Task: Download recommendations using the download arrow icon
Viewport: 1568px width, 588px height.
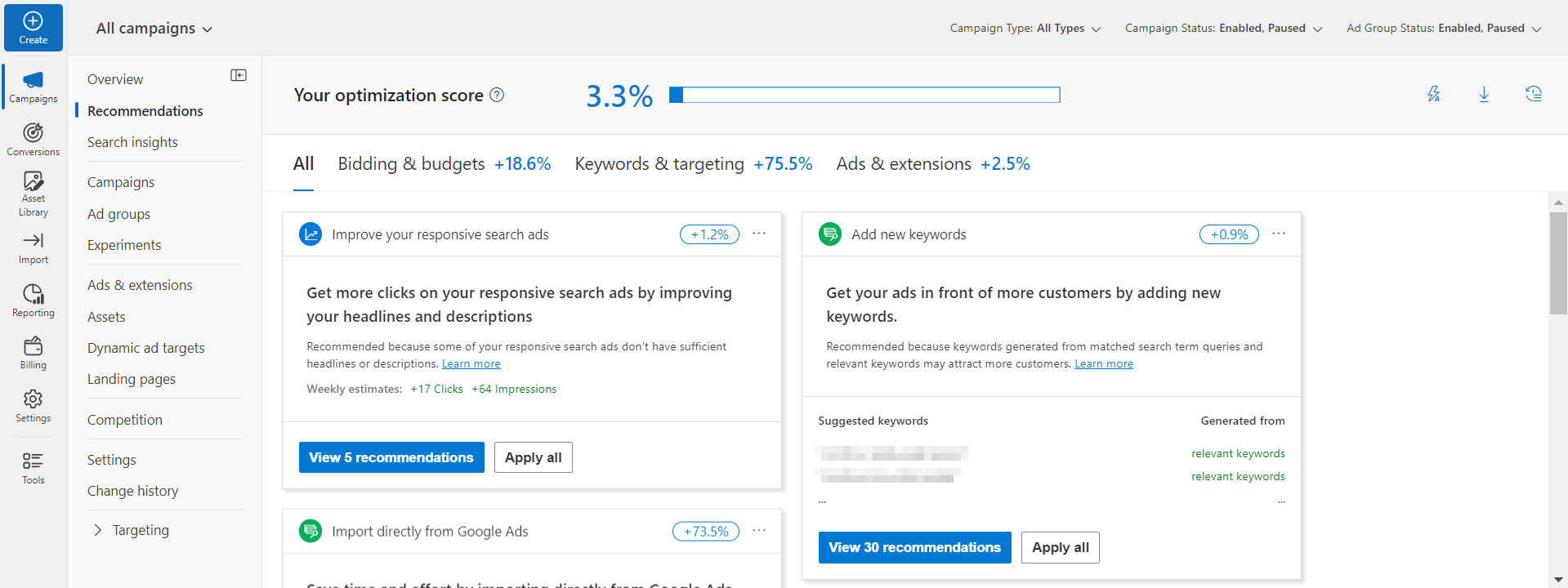Action: click(x=1484, y=95)
